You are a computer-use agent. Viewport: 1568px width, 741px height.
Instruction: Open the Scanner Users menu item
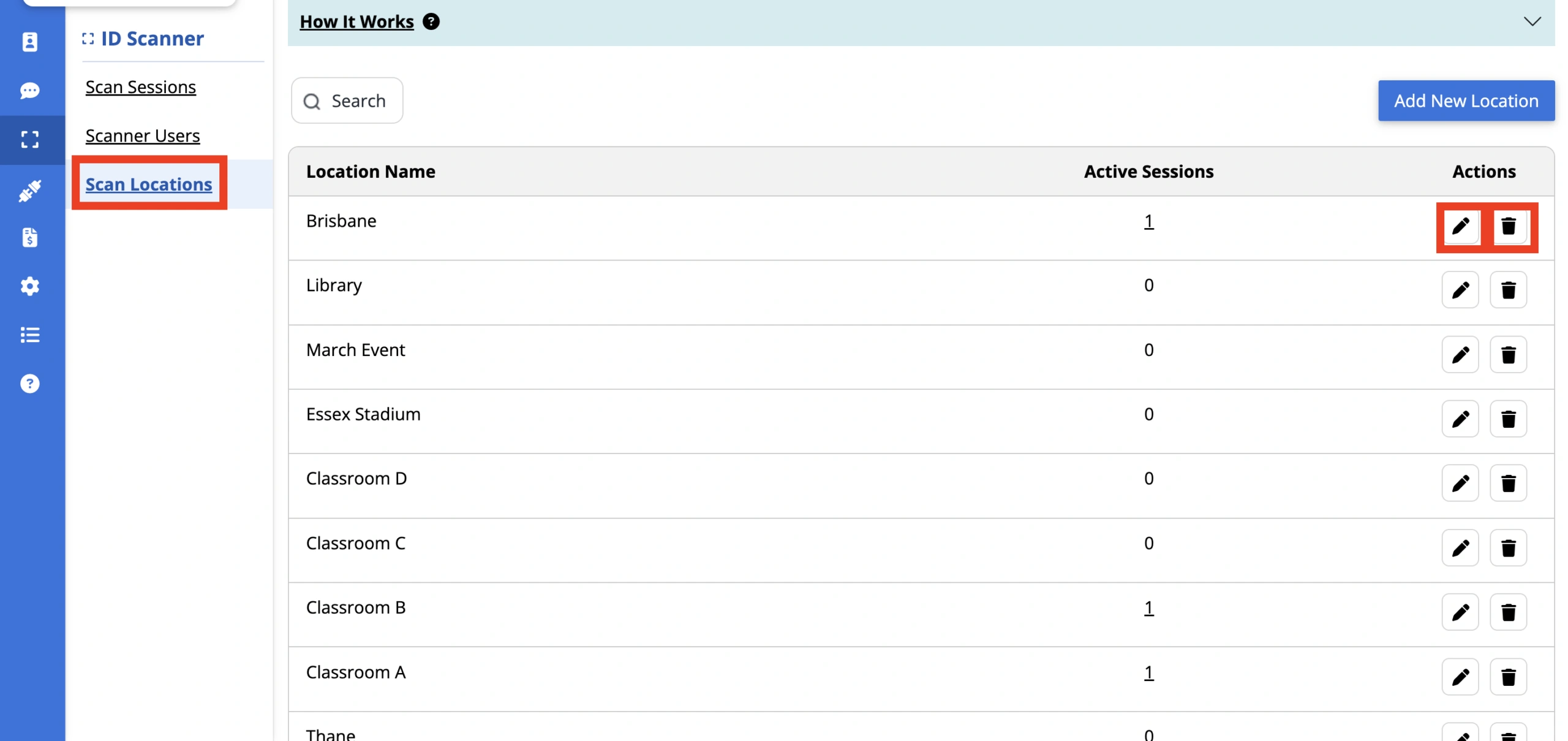coord(143,135)
